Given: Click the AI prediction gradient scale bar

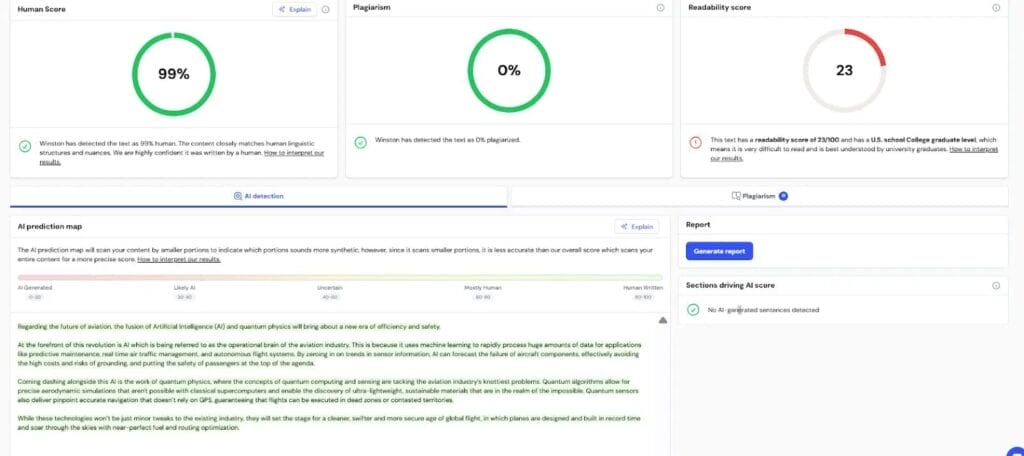Looking at the screenshot, I should 340,277.
